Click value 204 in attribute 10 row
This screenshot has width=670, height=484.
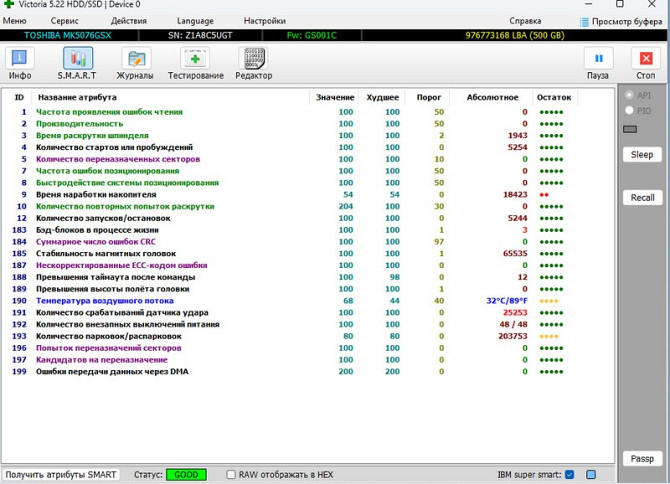click(x=346, y=206)
